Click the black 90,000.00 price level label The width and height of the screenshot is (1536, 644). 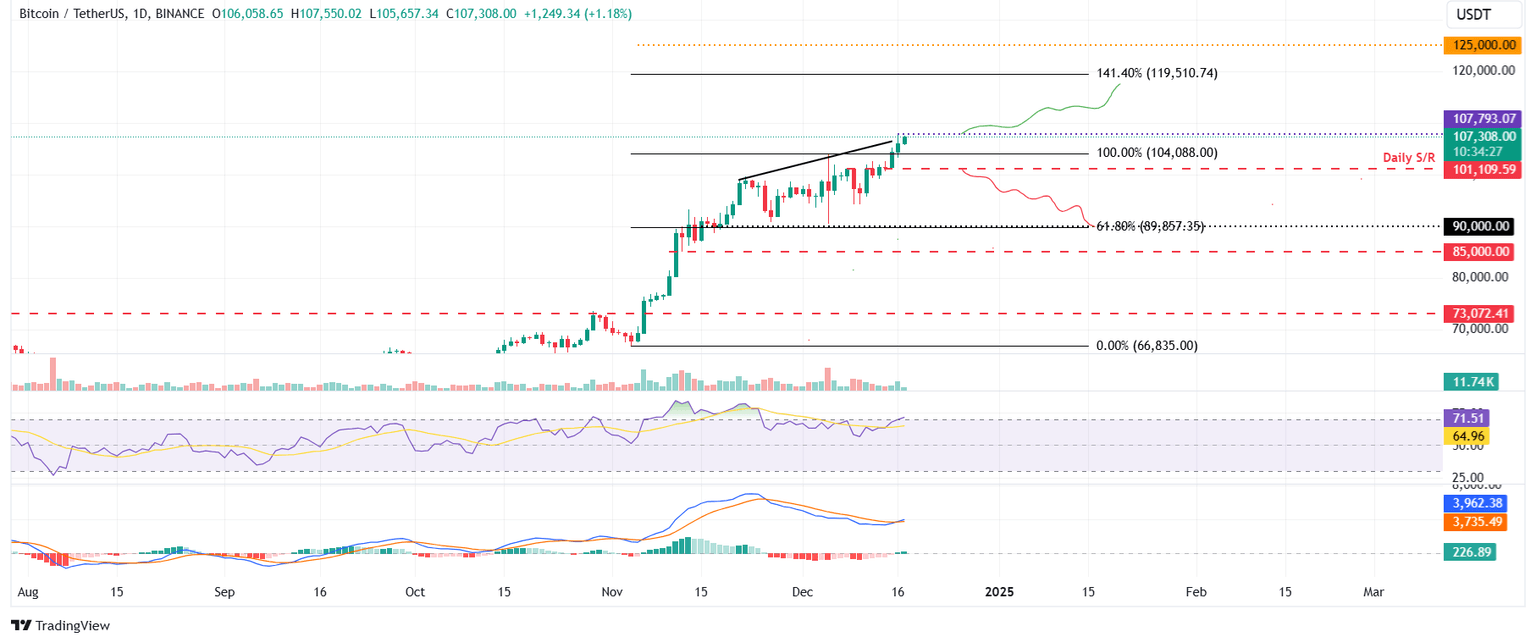pyautogui.click(x=1483, y=226)
